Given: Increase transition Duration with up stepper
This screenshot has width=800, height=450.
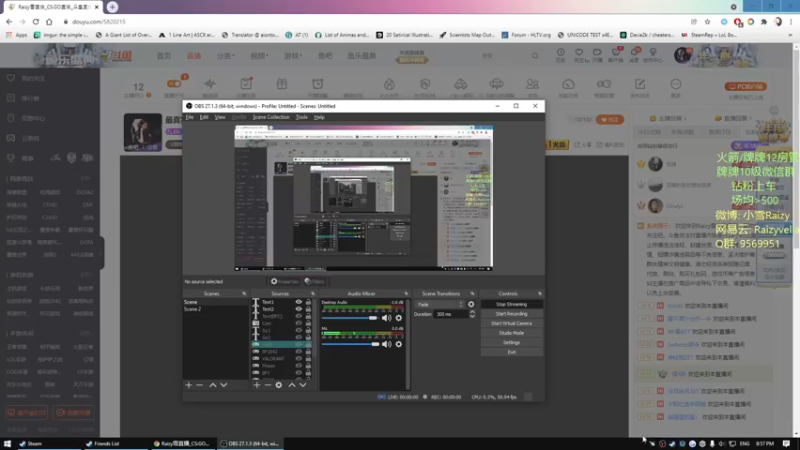Looking at the screenshot, I should [472, 312].
